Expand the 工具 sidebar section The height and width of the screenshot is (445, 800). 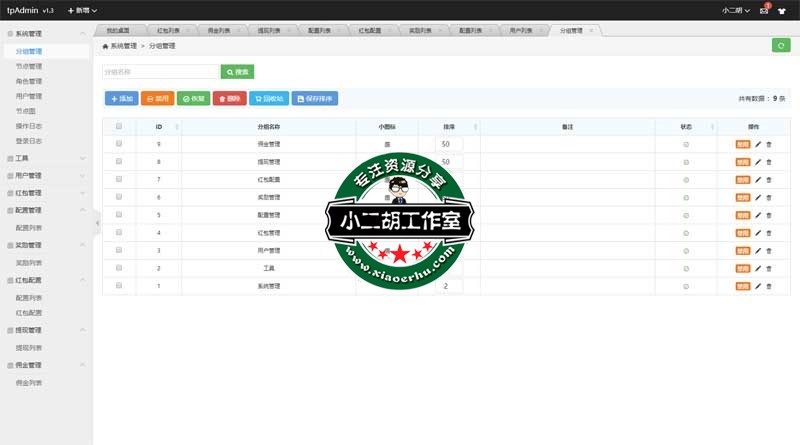coord(22,158)
